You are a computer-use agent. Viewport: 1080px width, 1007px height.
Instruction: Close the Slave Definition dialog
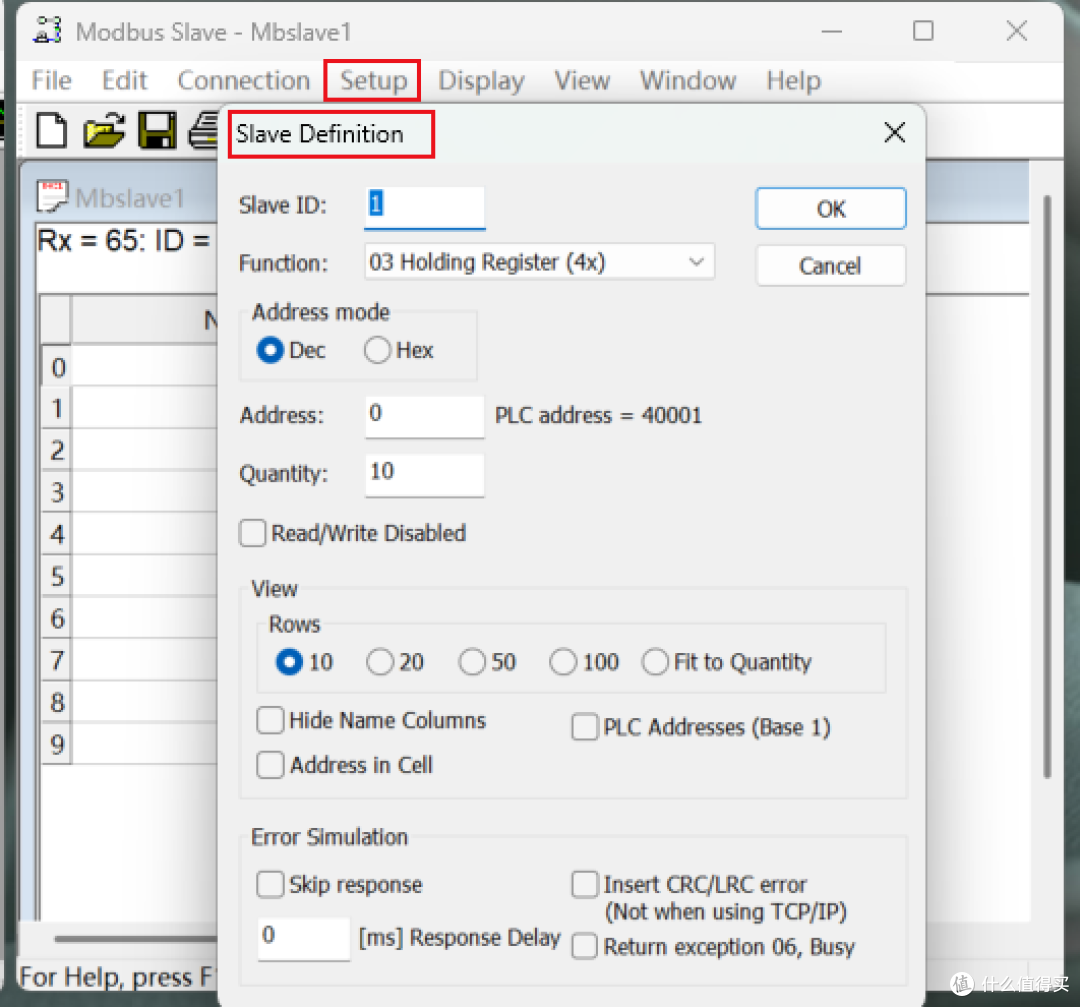click(x=894, y=132)
